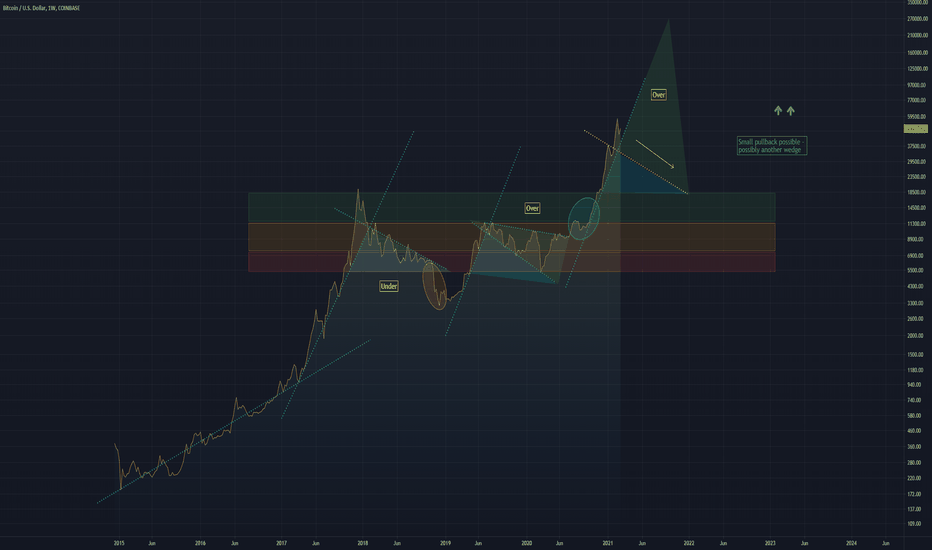Select the 'Over' label inside the horizontal green band

click(532, 208)
